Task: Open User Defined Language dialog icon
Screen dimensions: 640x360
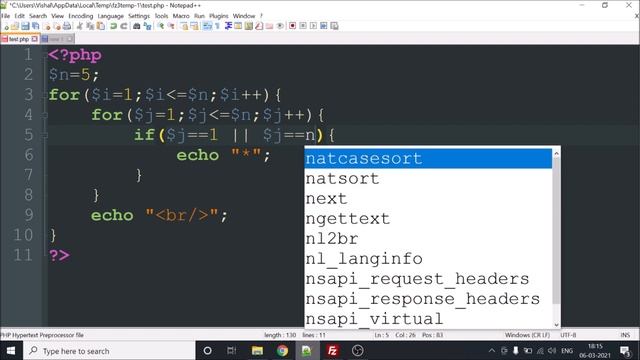Action: [237, 26]
